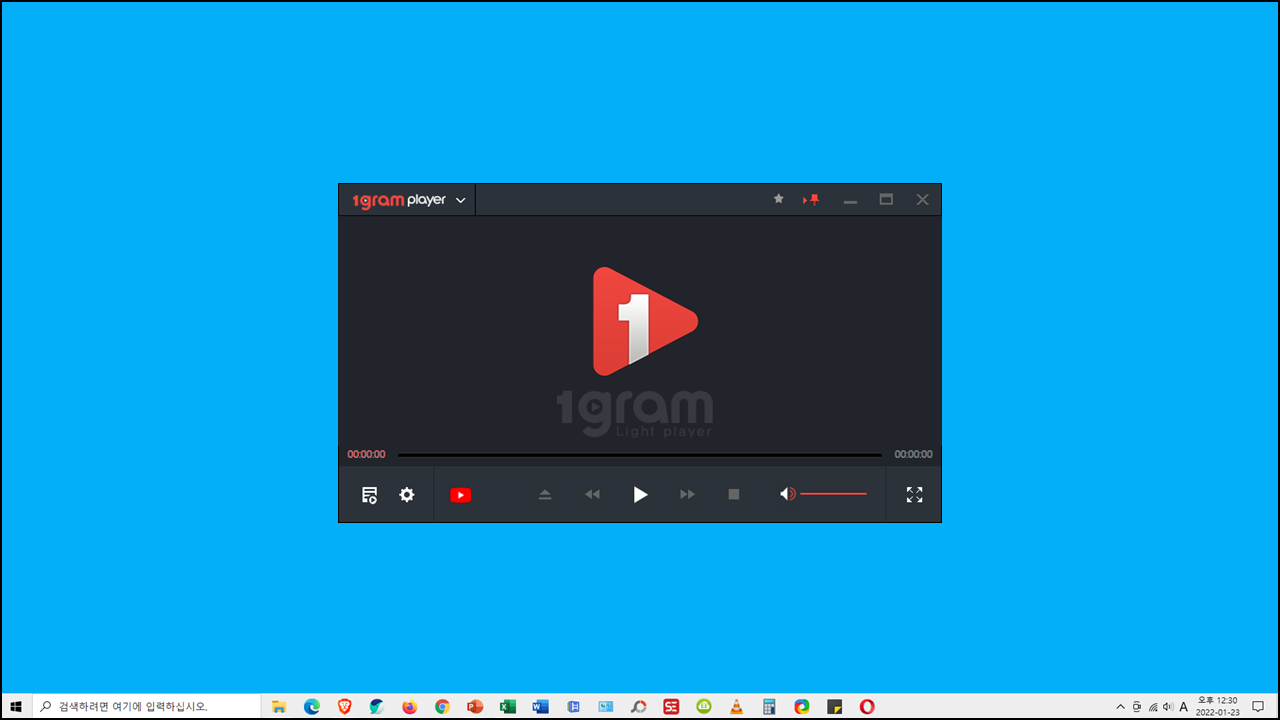Open VLC media player from taskbar
The height and width of the screenshot is (720, 1280).
[x=736, y=706]
